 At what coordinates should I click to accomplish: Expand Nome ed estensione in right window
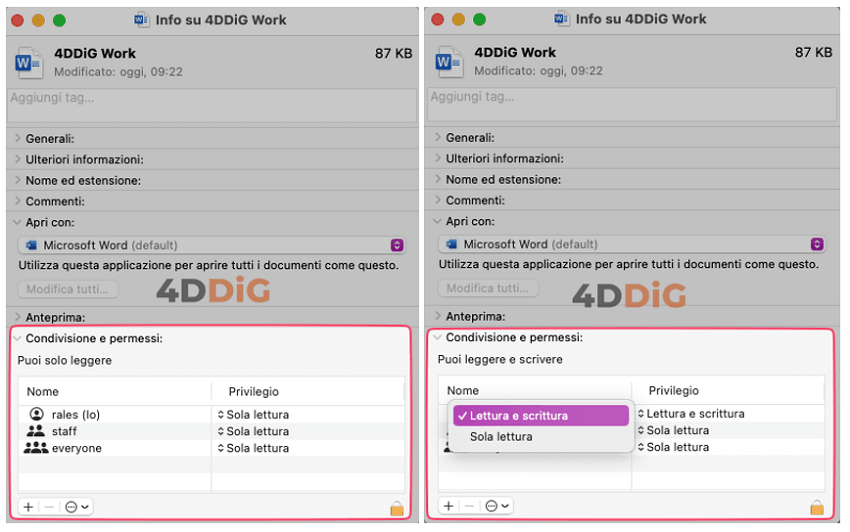coord(437,179)
